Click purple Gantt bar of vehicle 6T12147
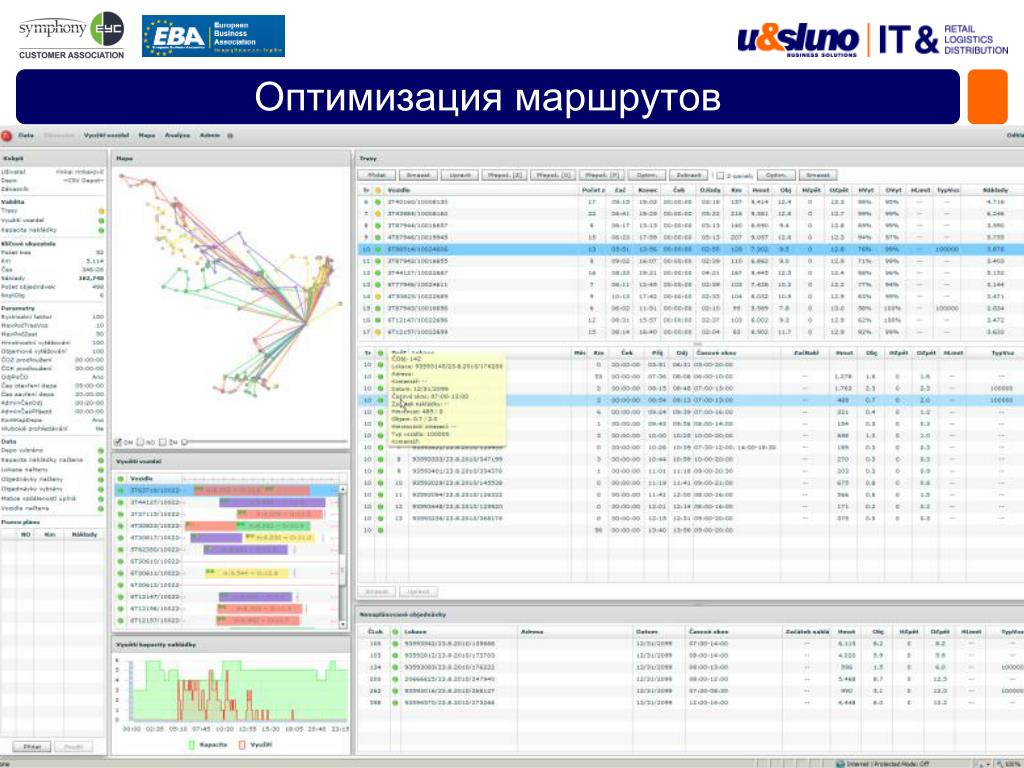The image size is (1024, 768). point(255,597)
